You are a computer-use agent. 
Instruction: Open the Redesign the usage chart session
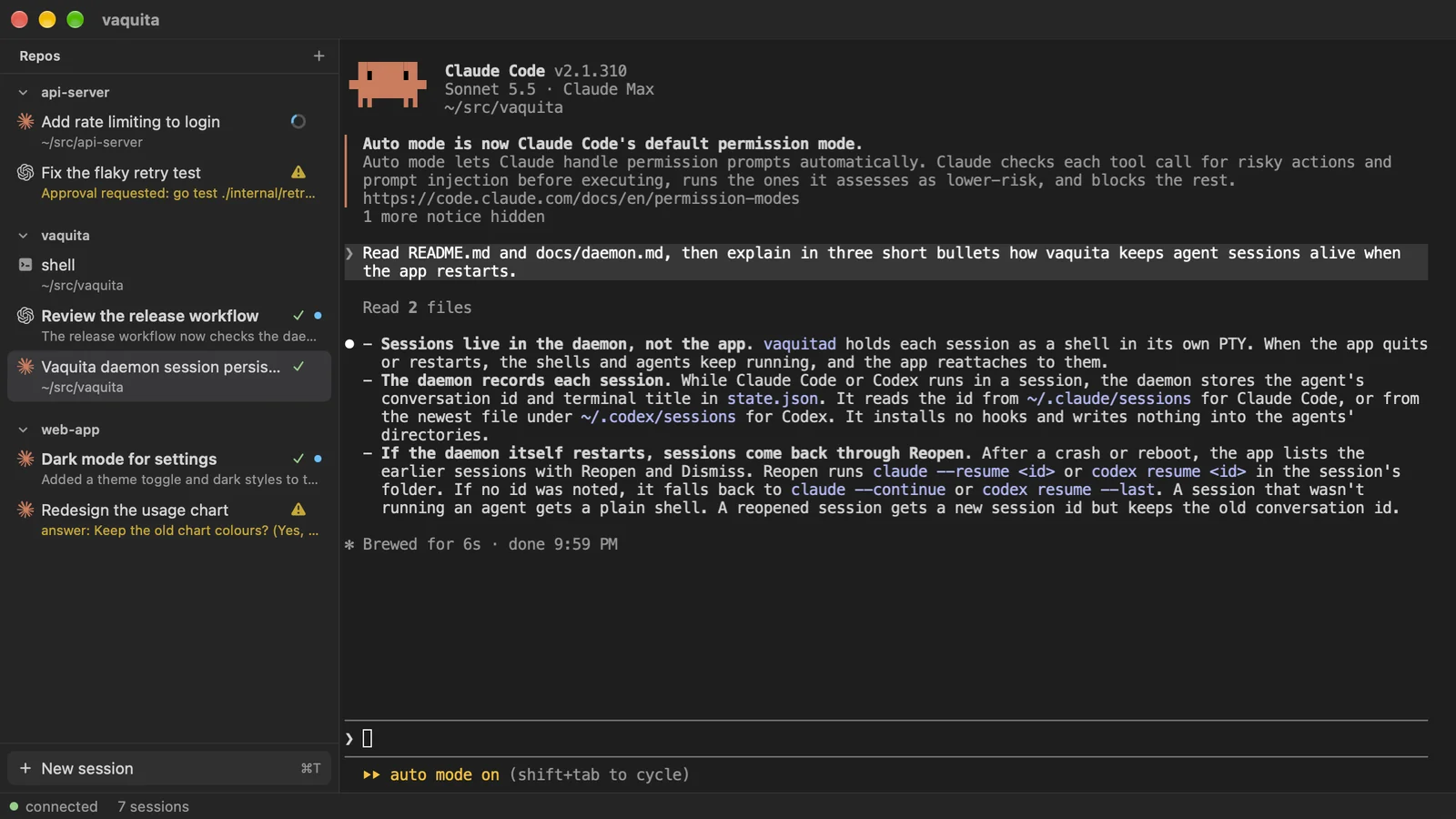(x=169, y=519)
